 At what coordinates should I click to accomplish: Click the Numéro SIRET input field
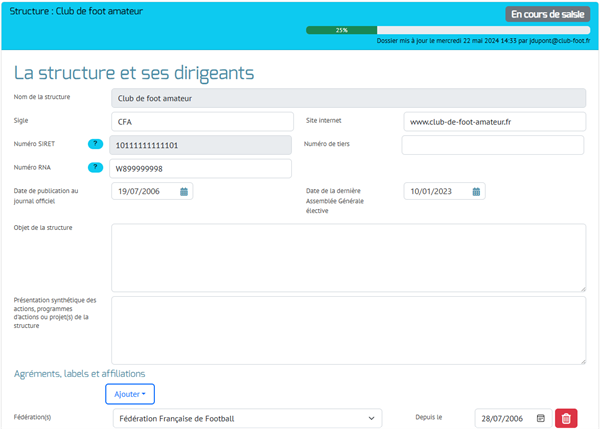[x=201, y=145]
